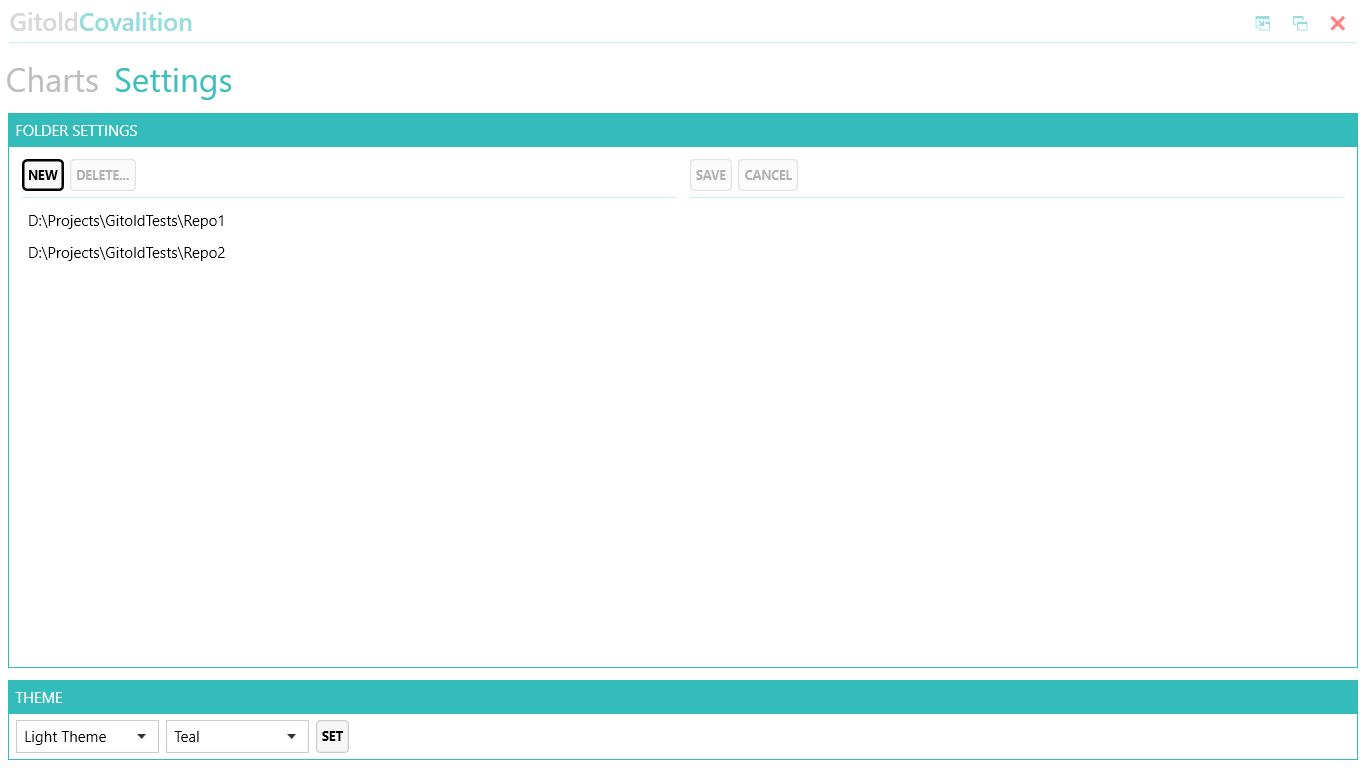The image size is (1366, 768).
Task: Click the restore window icon in the title bar
Action: [1300, 22]
